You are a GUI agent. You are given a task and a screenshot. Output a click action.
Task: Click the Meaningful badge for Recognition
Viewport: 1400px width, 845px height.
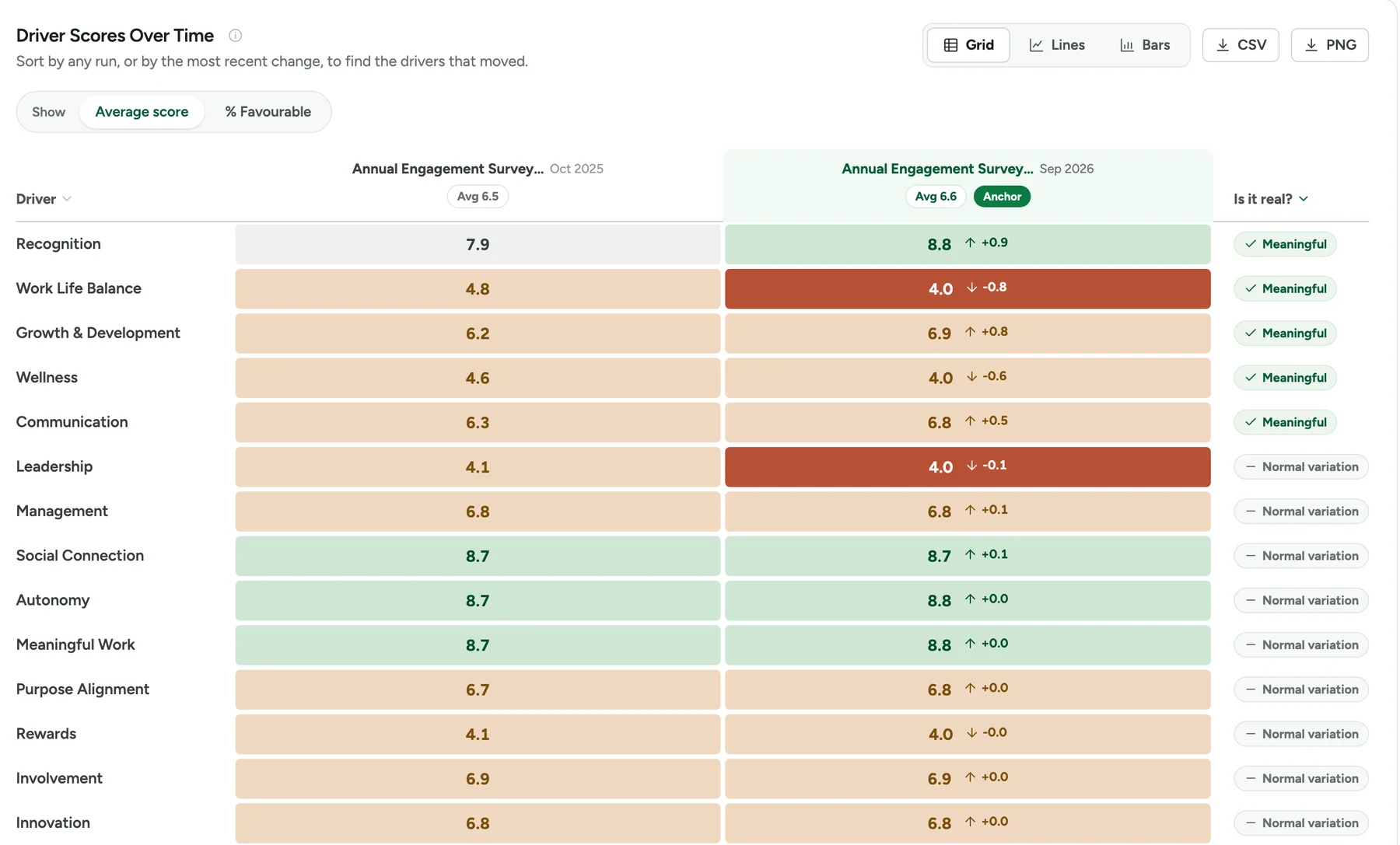tap(1285, 244)
